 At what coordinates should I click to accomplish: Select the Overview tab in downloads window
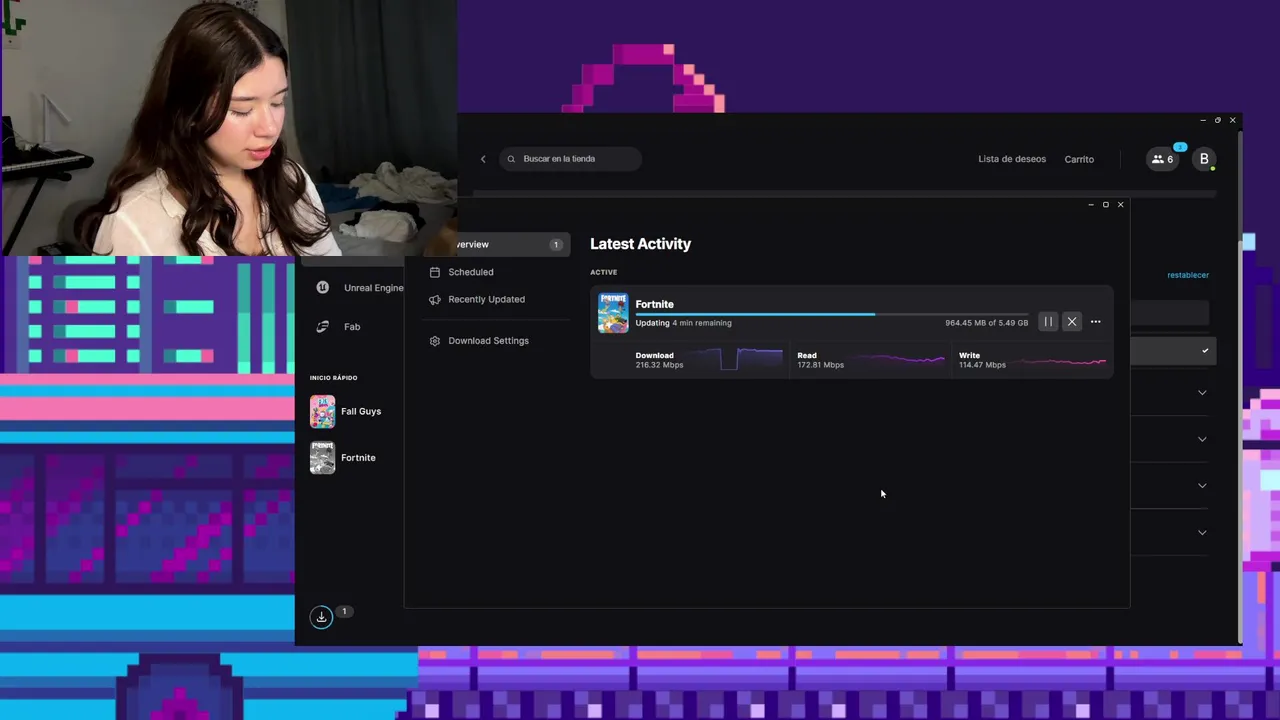pyautogui.click(x=512, y=244)
